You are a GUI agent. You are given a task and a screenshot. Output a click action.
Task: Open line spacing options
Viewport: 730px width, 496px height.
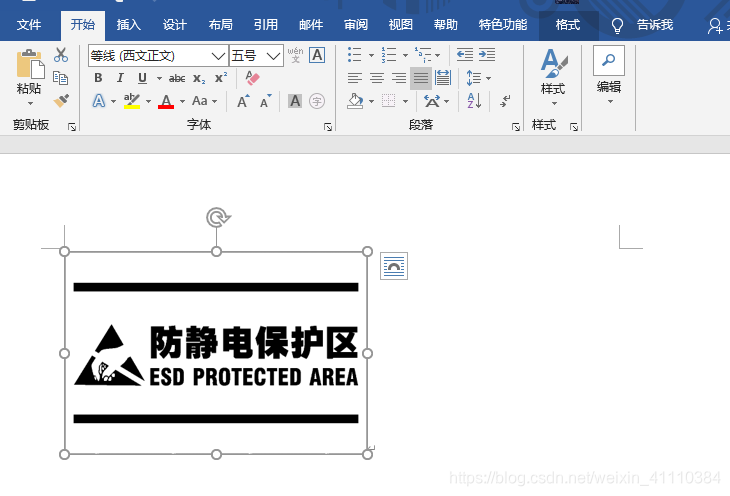[479, 78]
